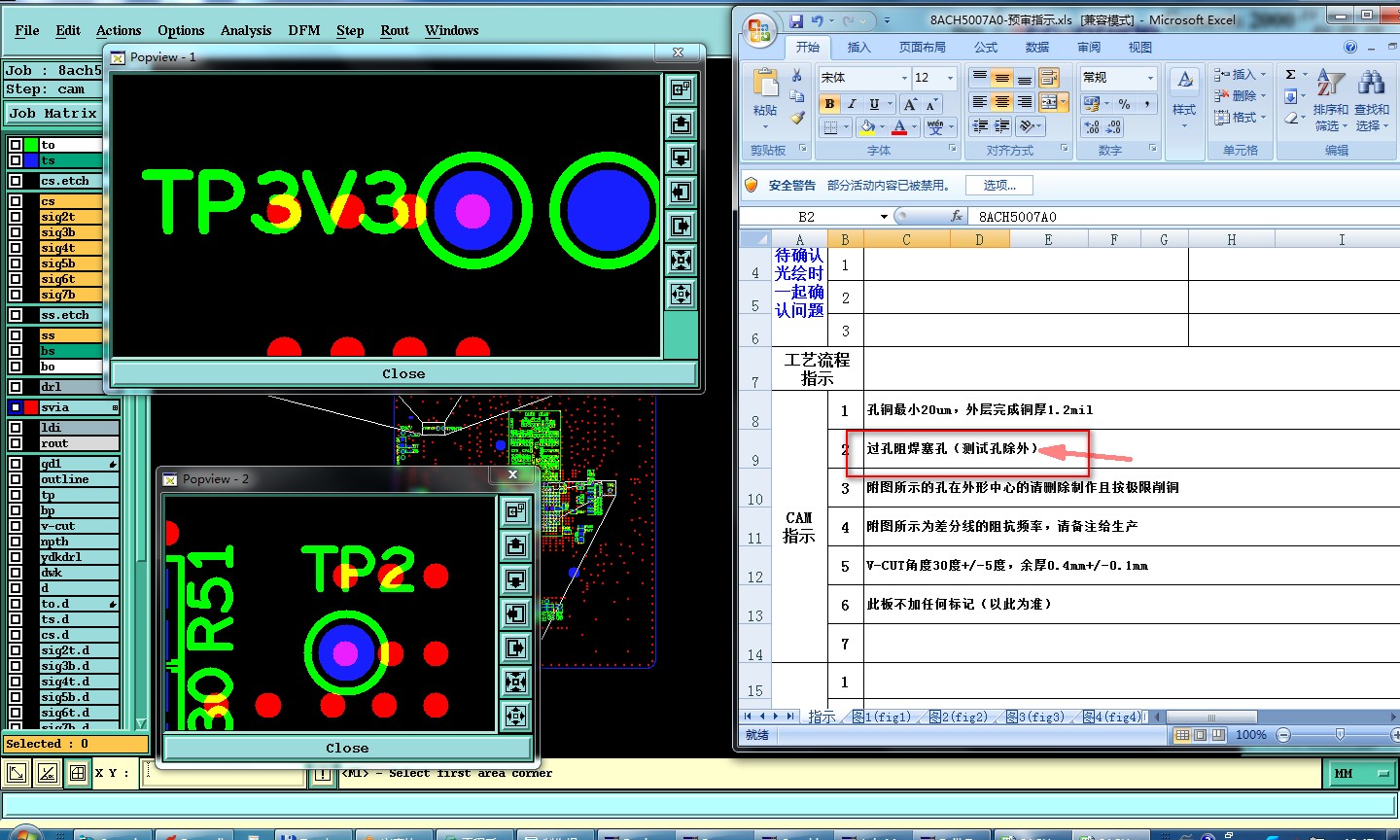Click the zoom-in arrows icon in Popview 1

point(681,260)
